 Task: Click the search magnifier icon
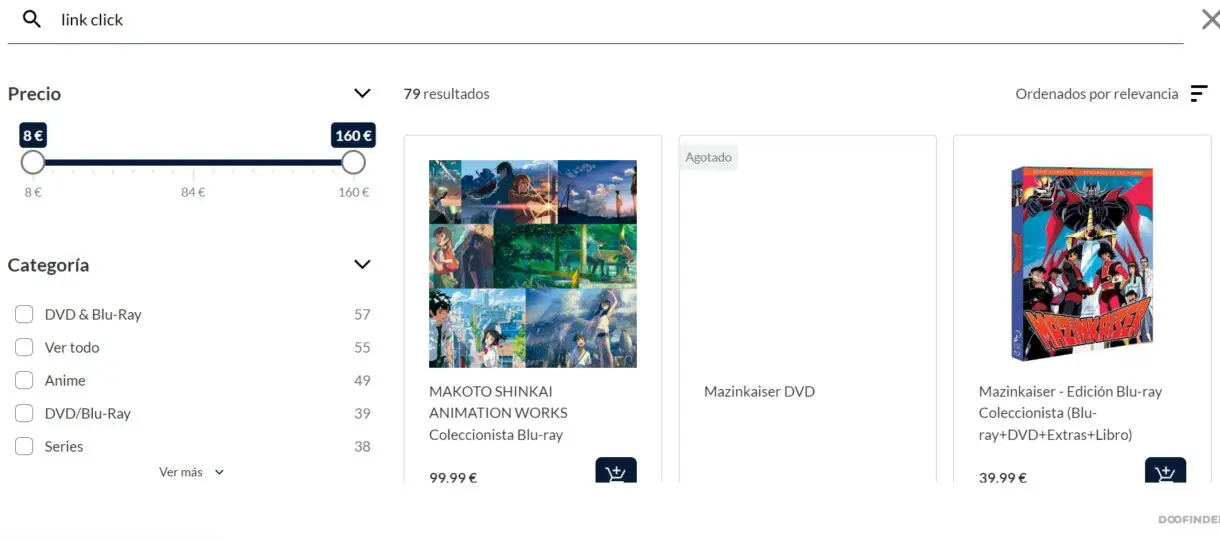(32, 19)
